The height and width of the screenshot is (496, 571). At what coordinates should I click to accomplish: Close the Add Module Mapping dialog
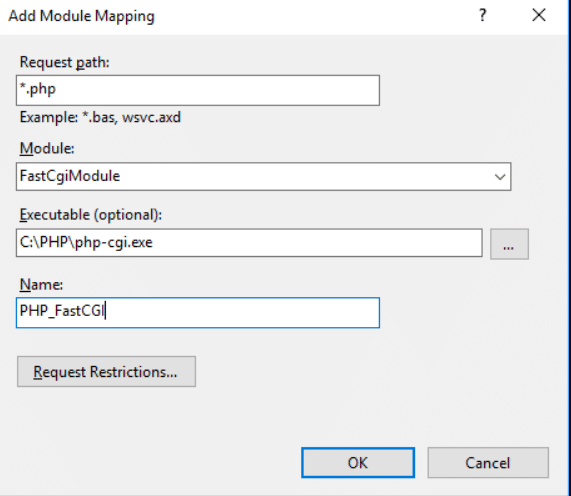pyautogui.click(x=539, y=15)
